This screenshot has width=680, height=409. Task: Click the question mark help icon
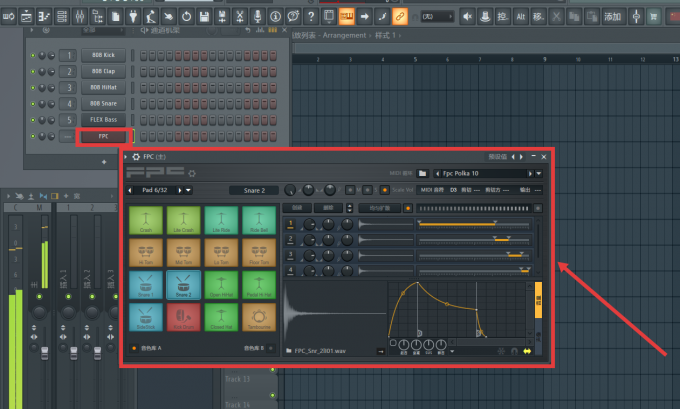click(x=311, y=17)
